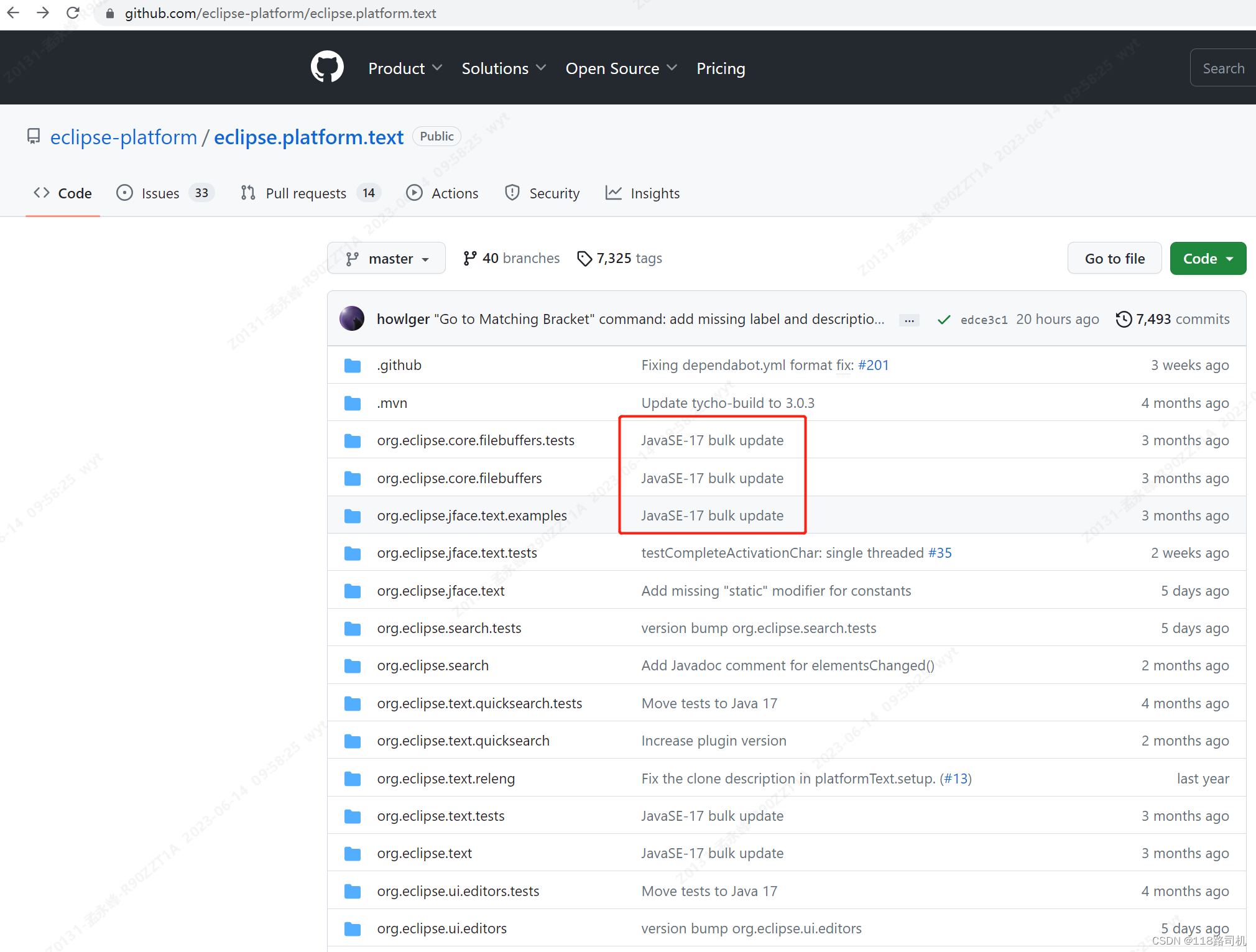Screen dimensions: 1256x952
Task: Click the browser back arrow
Action: pos(13,12)
